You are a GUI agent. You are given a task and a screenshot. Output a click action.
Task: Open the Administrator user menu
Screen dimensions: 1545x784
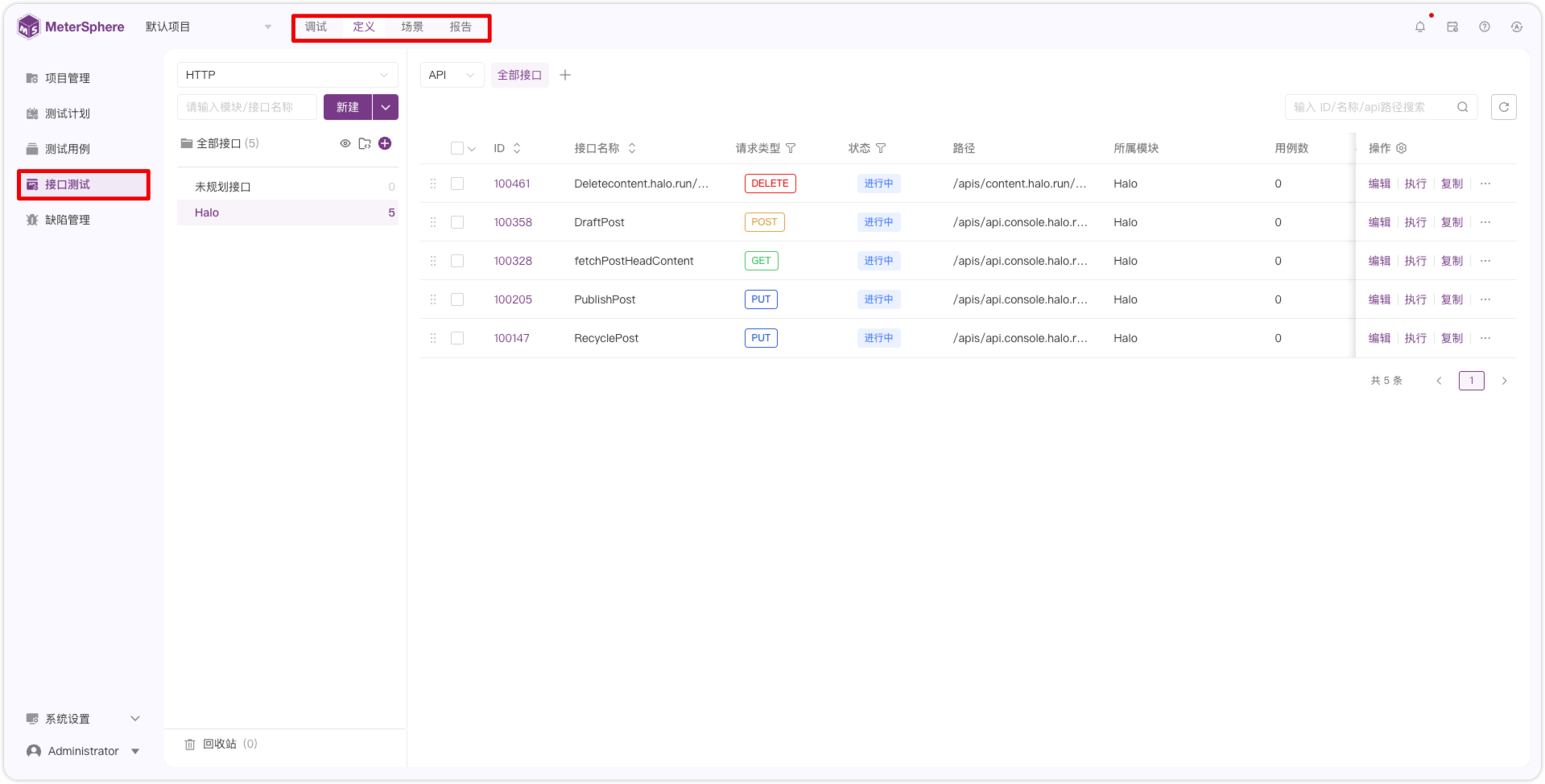click(83, 751)
